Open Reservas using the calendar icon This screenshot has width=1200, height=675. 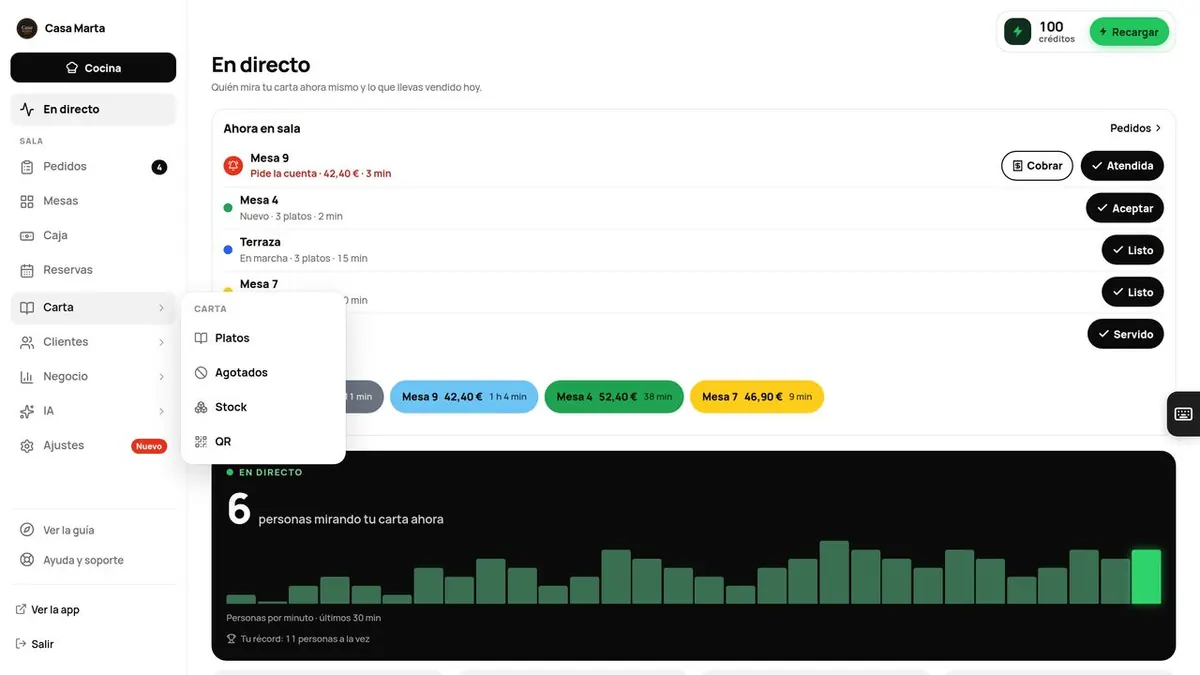coord(27,270)
